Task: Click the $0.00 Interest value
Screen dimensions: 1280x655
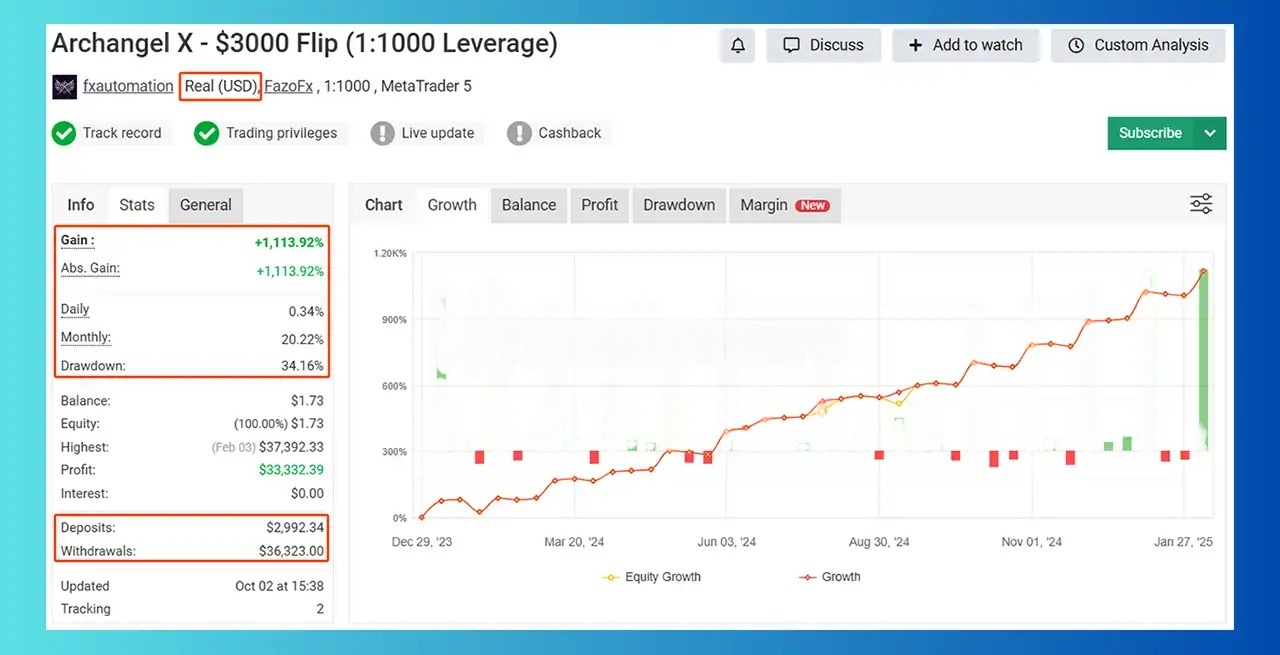Action: pyautogui.click(x=307, y=493)
